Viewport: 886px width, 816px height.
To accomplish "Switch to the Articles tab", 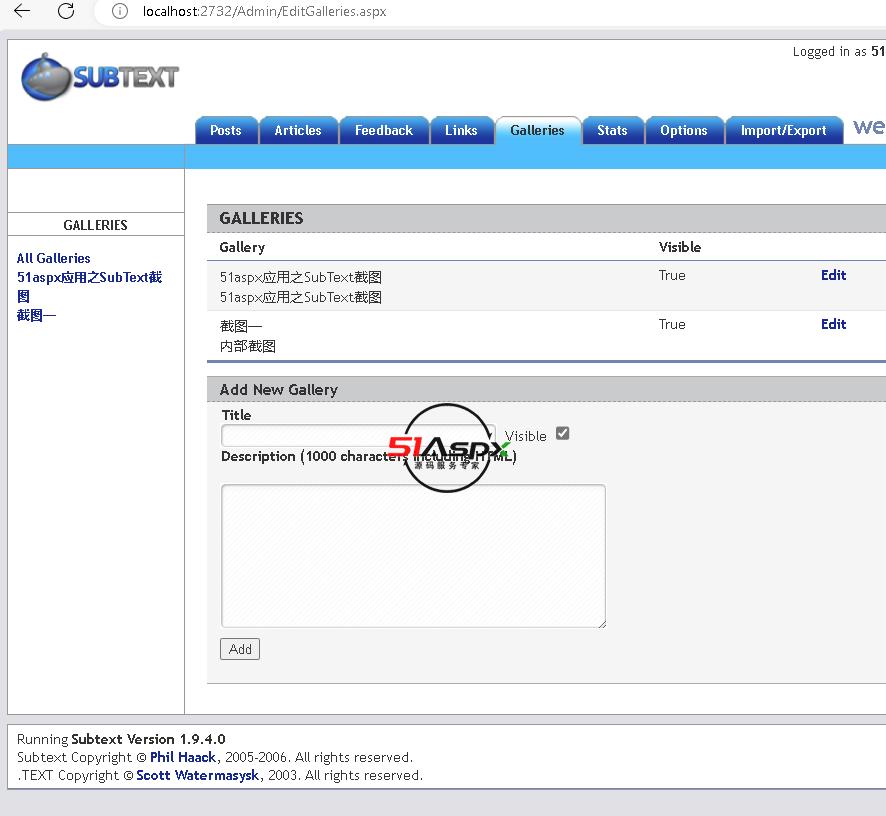I will tap(298, 130).
